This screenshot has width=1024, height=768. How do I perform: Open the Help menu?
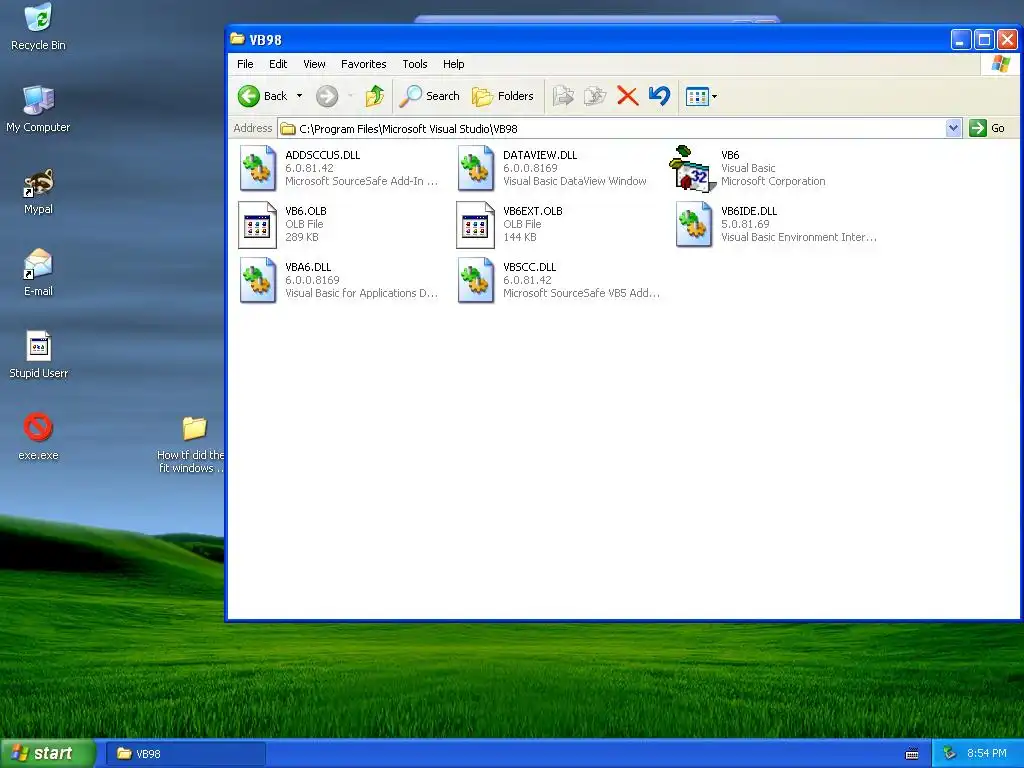(x=453, y=64)
